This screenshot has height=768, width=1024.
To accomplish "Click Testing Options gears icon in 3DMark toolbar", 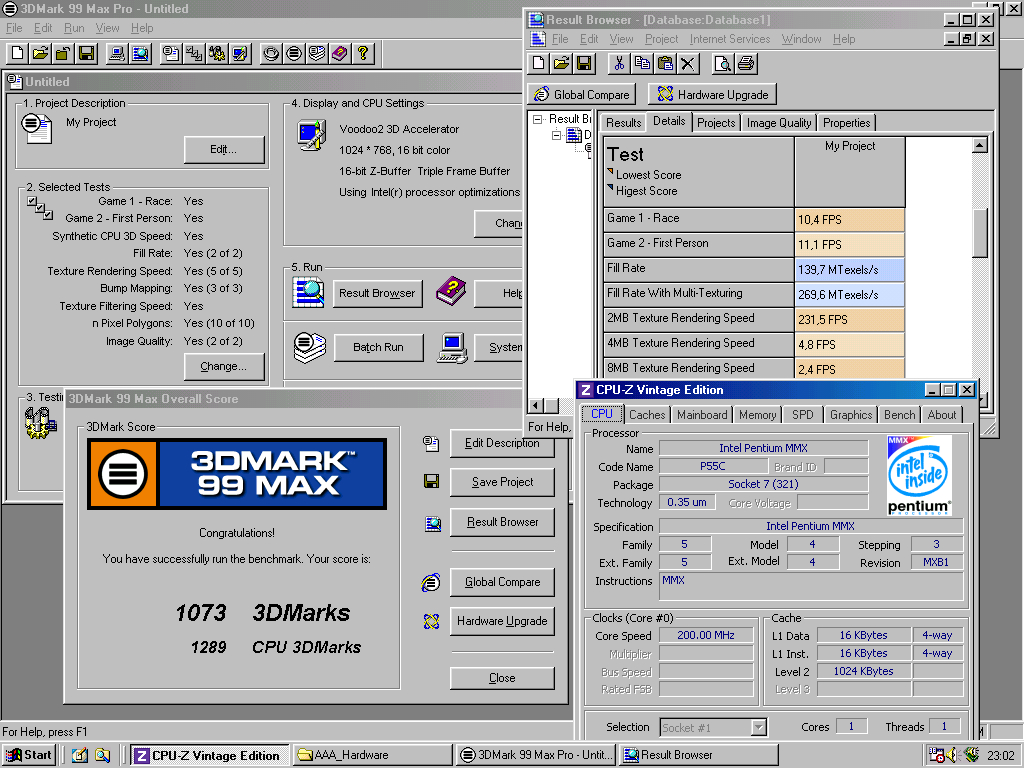I will click(217, 53).
